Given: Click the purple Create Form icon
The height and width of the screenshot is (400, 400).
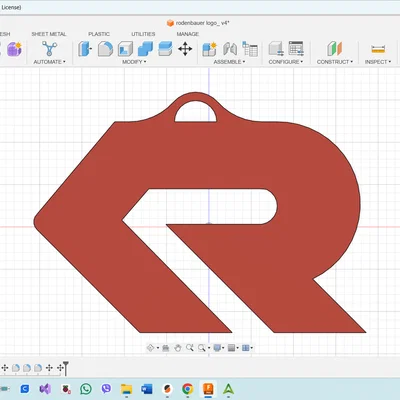Looking at the screenshot, I should pyautogui.click(x=14, y=49).
